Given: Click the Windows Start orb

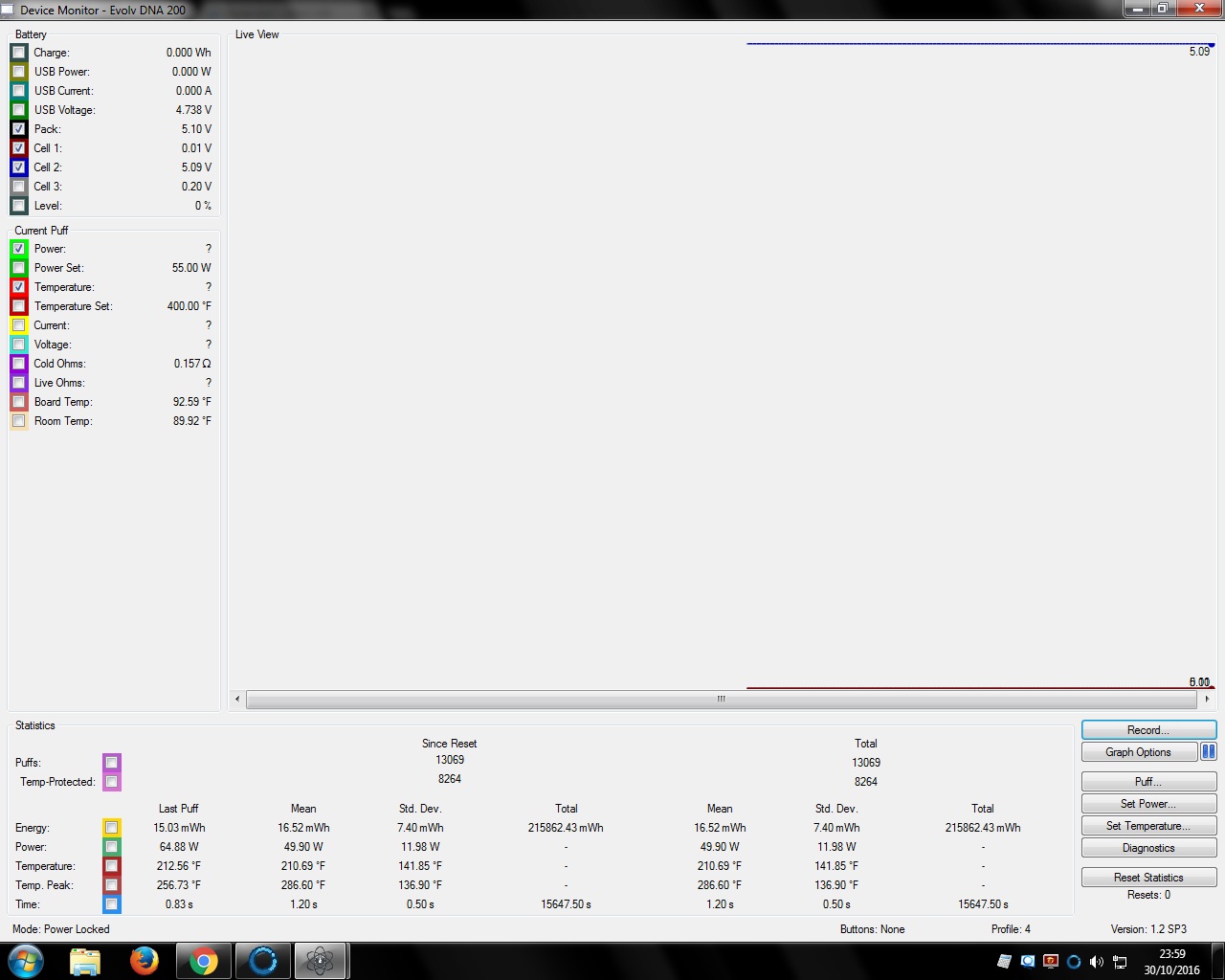Looking at the screenshot, I should (x=26, y=960).
